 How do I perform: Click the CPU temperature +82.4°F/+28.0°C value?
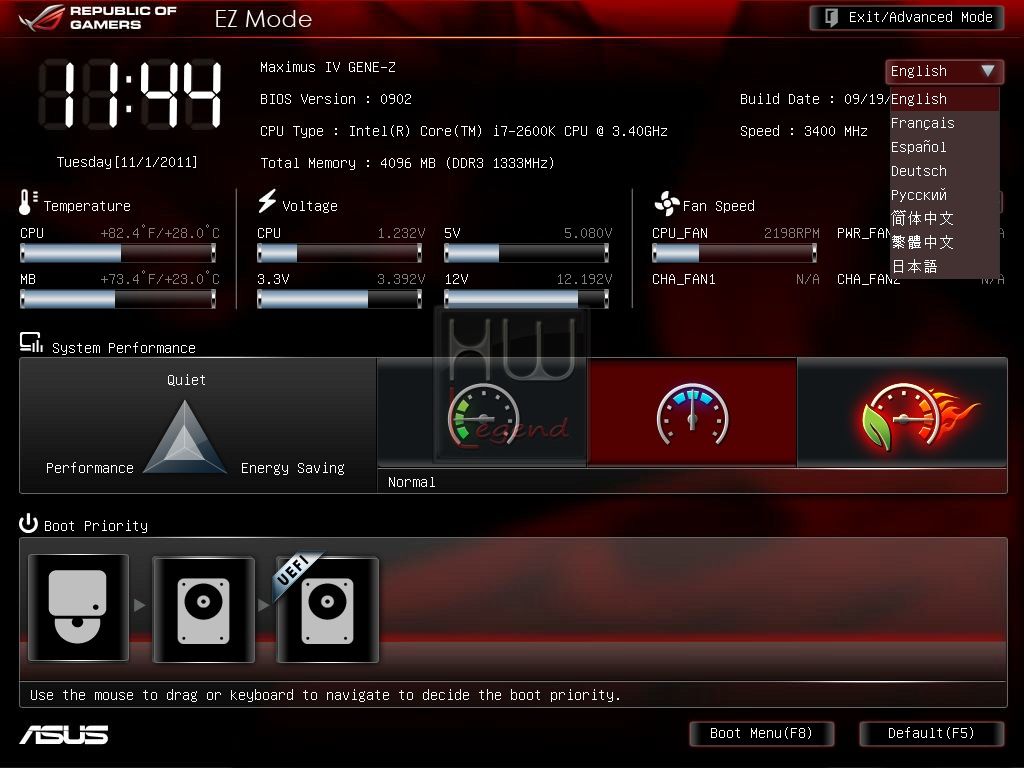pyautogui.click(x=160, y=233)
